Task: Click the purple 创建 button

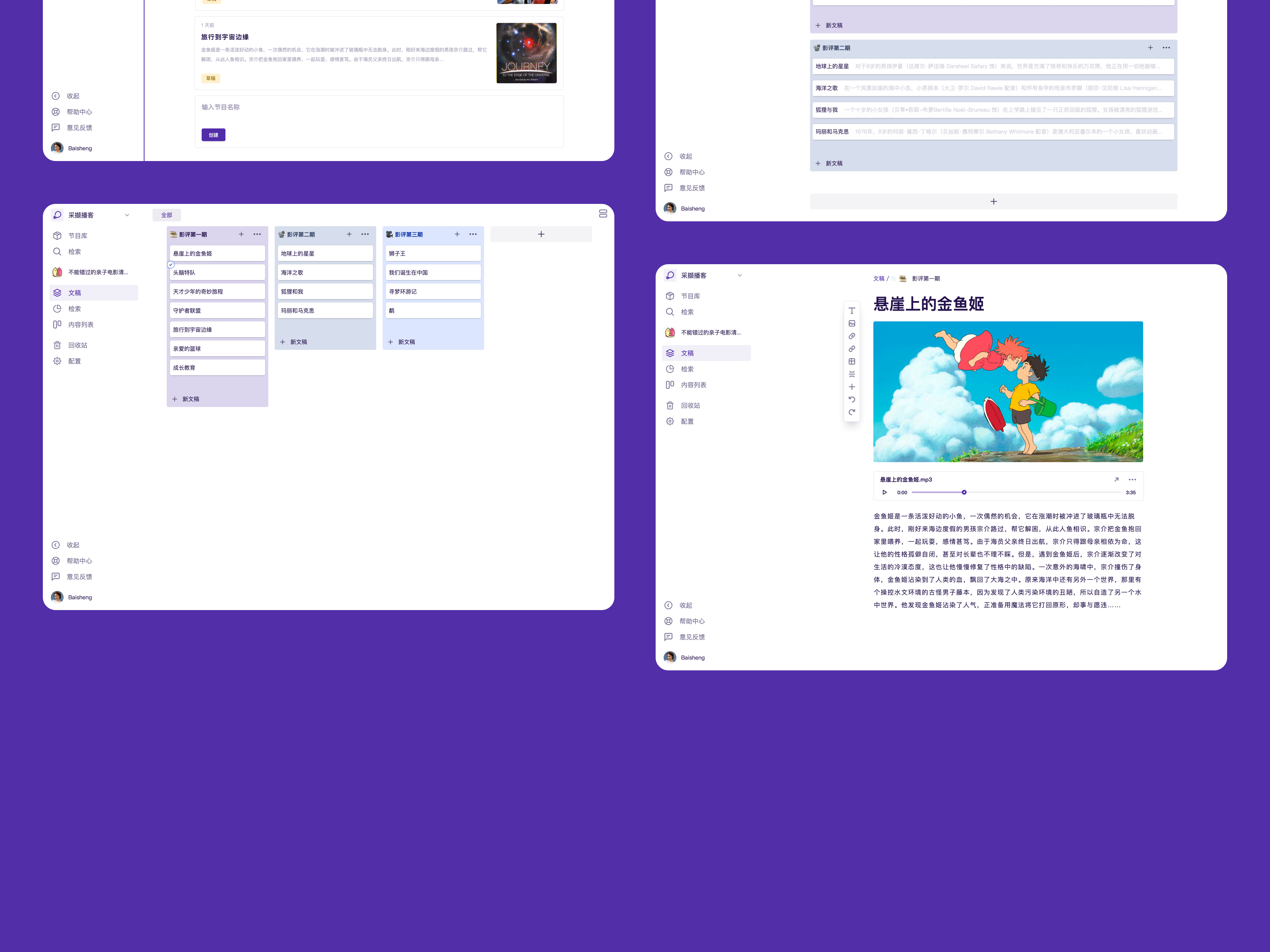Action: (x=213, y=135)
